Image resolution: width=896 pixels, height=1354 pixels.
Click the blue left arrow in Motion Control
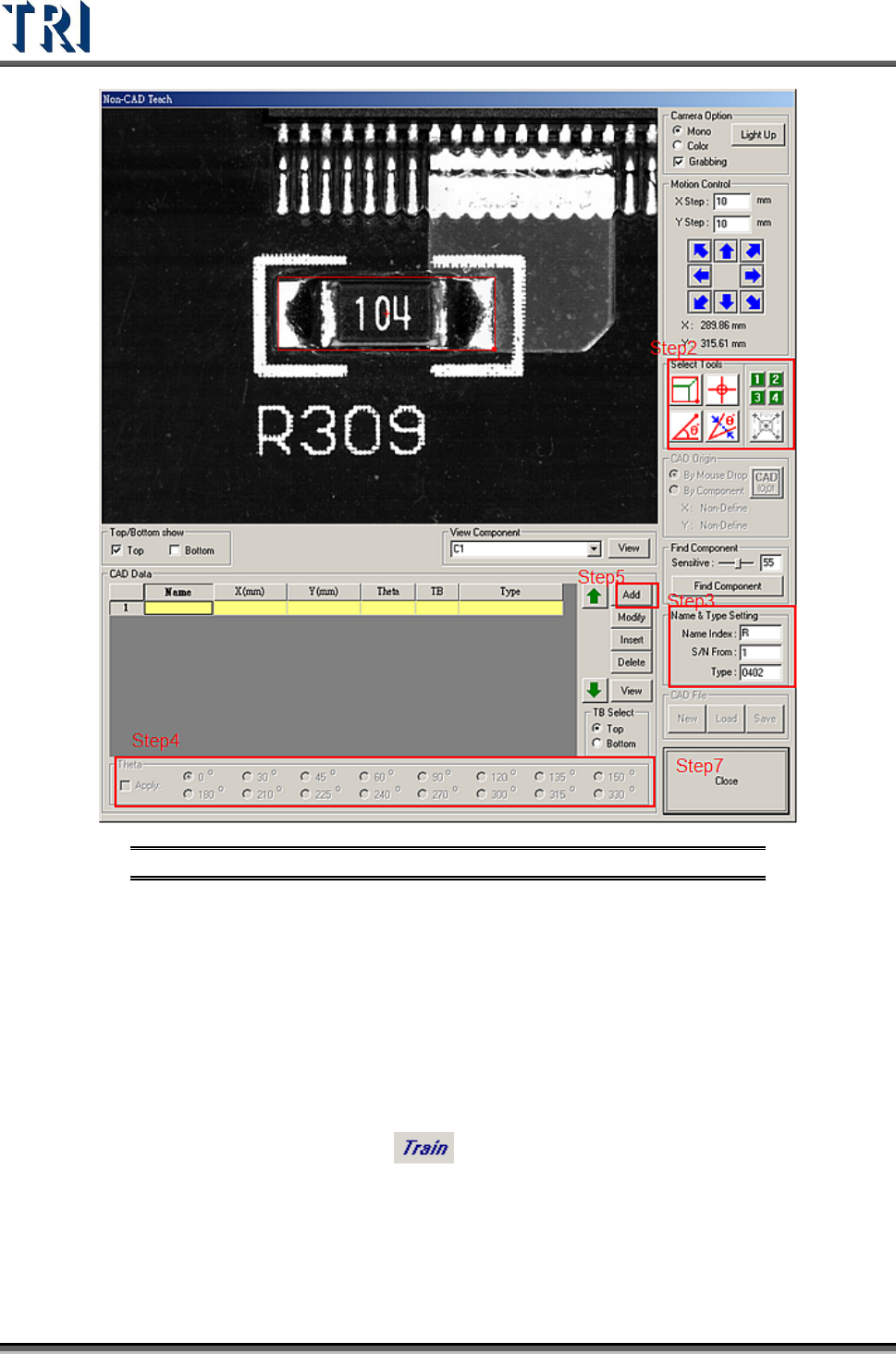(x=701, y=276)
